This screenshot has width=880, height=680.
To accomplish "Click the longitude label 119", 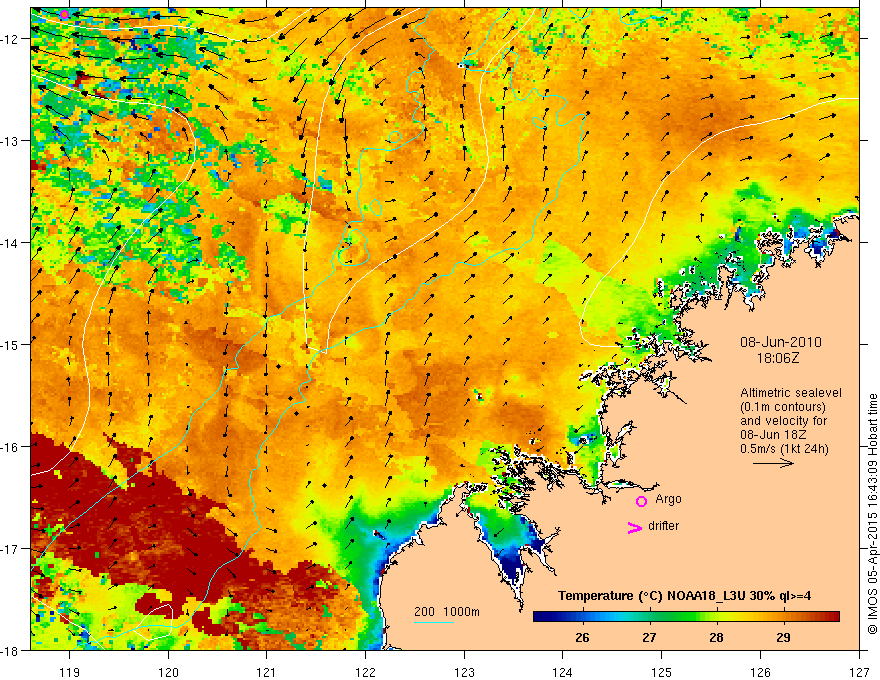I will coord(69,672).
